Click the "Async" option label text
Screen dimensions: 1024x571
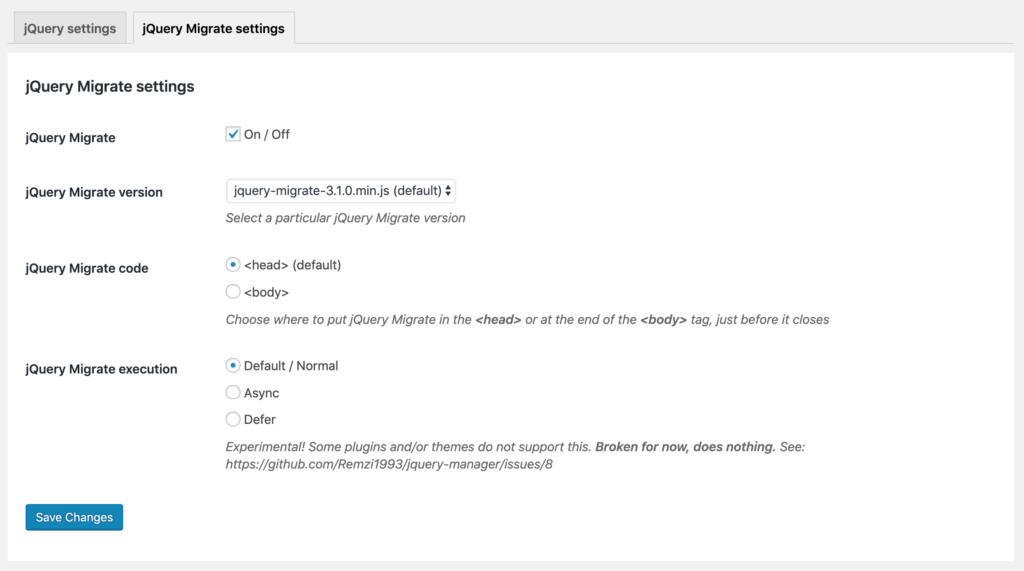pyautogui.click(x=261, y=393)
